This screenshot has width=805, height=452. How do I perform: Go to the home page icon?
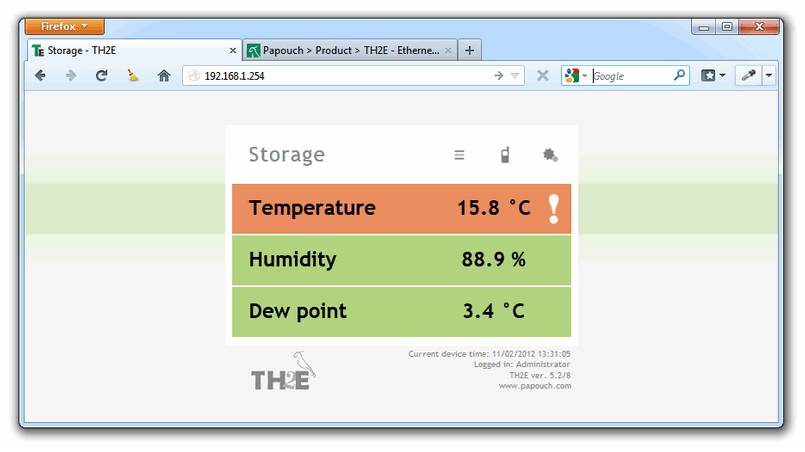pyautogui.click(x=164, y=76)
